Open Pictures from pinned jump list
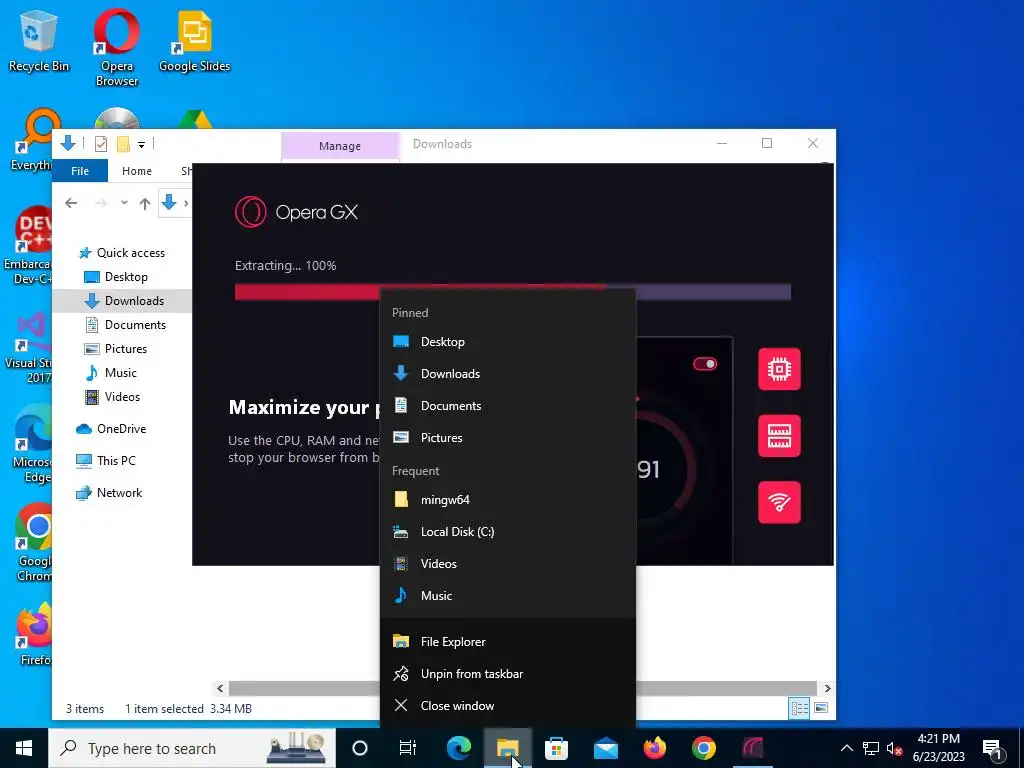Screen dimensions: 1024x768 point(507,438)
